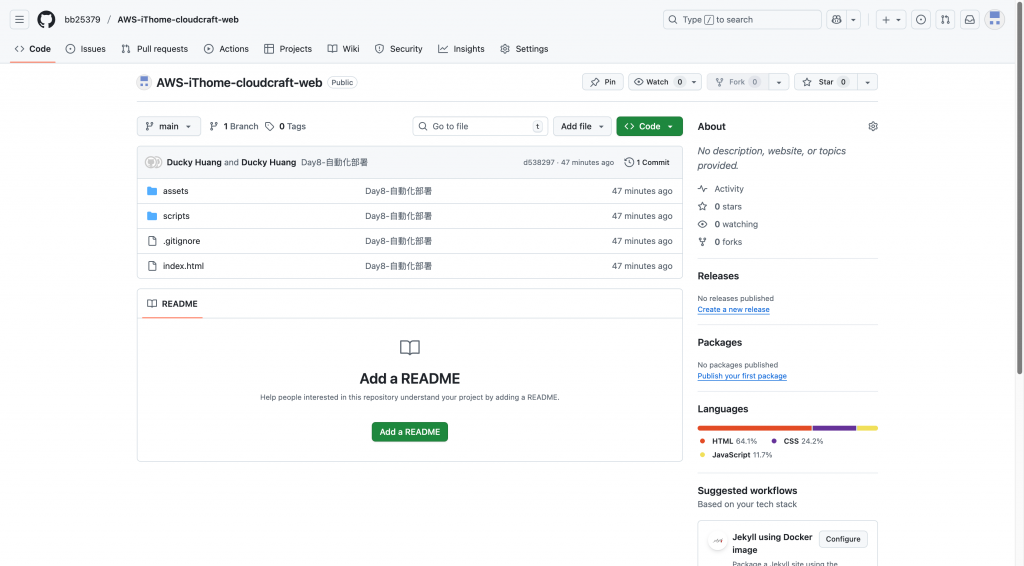This screenshot has height=566, width=1024.
Task: Open the scripts folder name
Action: [x=176, y=215]
